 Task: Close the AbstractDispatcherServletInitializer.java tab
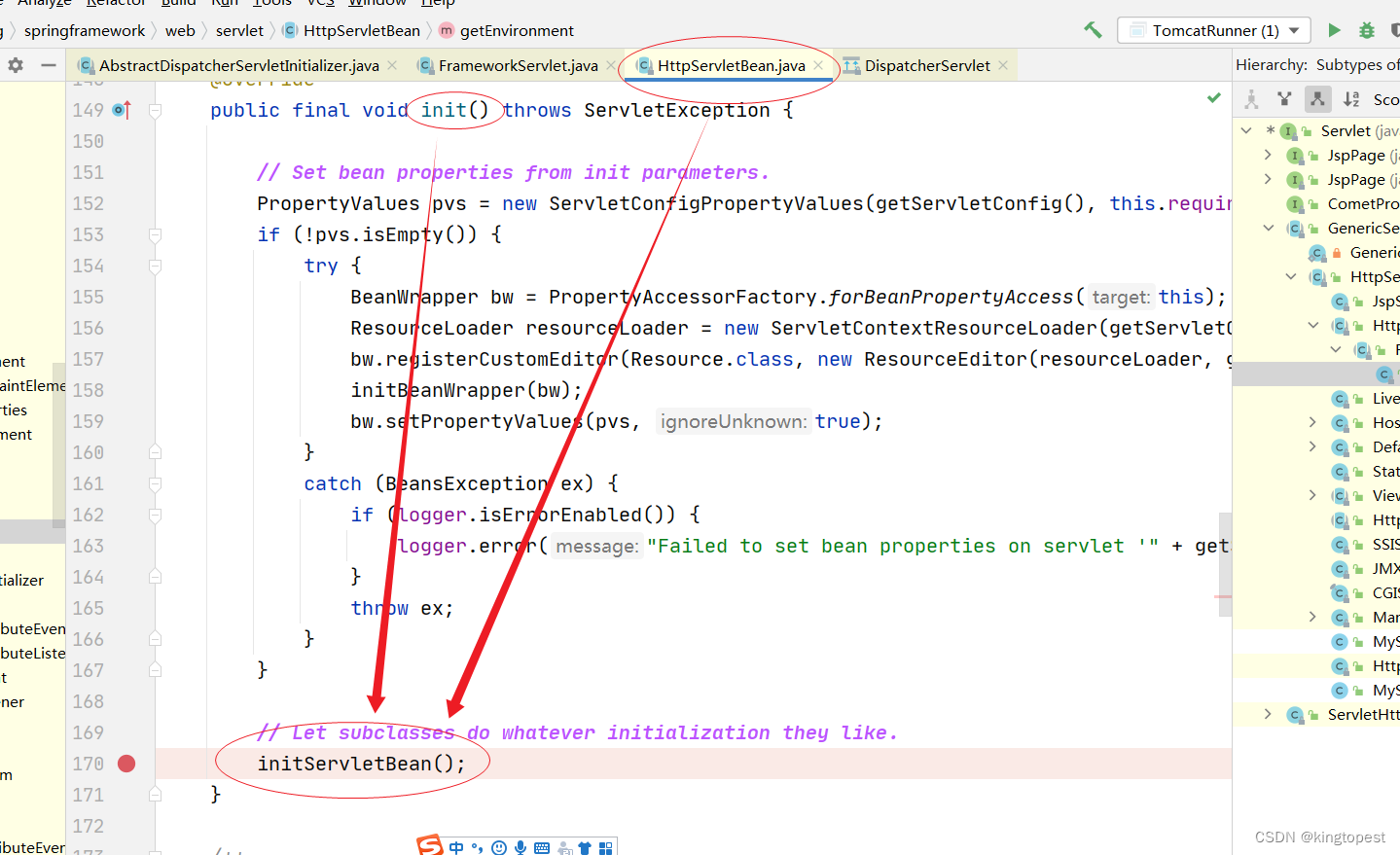pos(392,65)
